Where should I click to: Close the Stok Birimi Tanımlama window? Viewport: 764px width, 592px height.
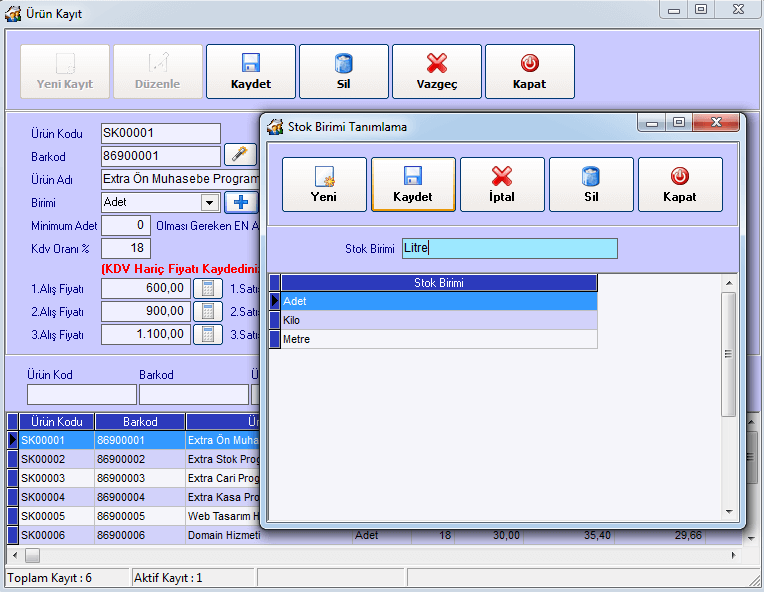point(716,122)
